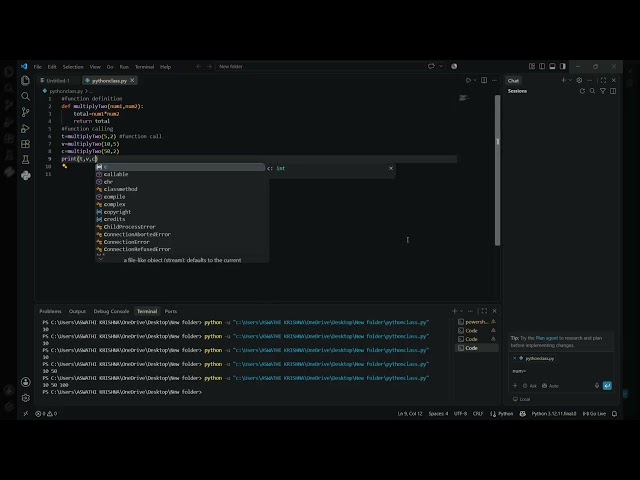Image resolution: width=640 pixels, height=480 pixels.
Task: Toggle the bottom panel layout
Action: [x=552, y=66]
